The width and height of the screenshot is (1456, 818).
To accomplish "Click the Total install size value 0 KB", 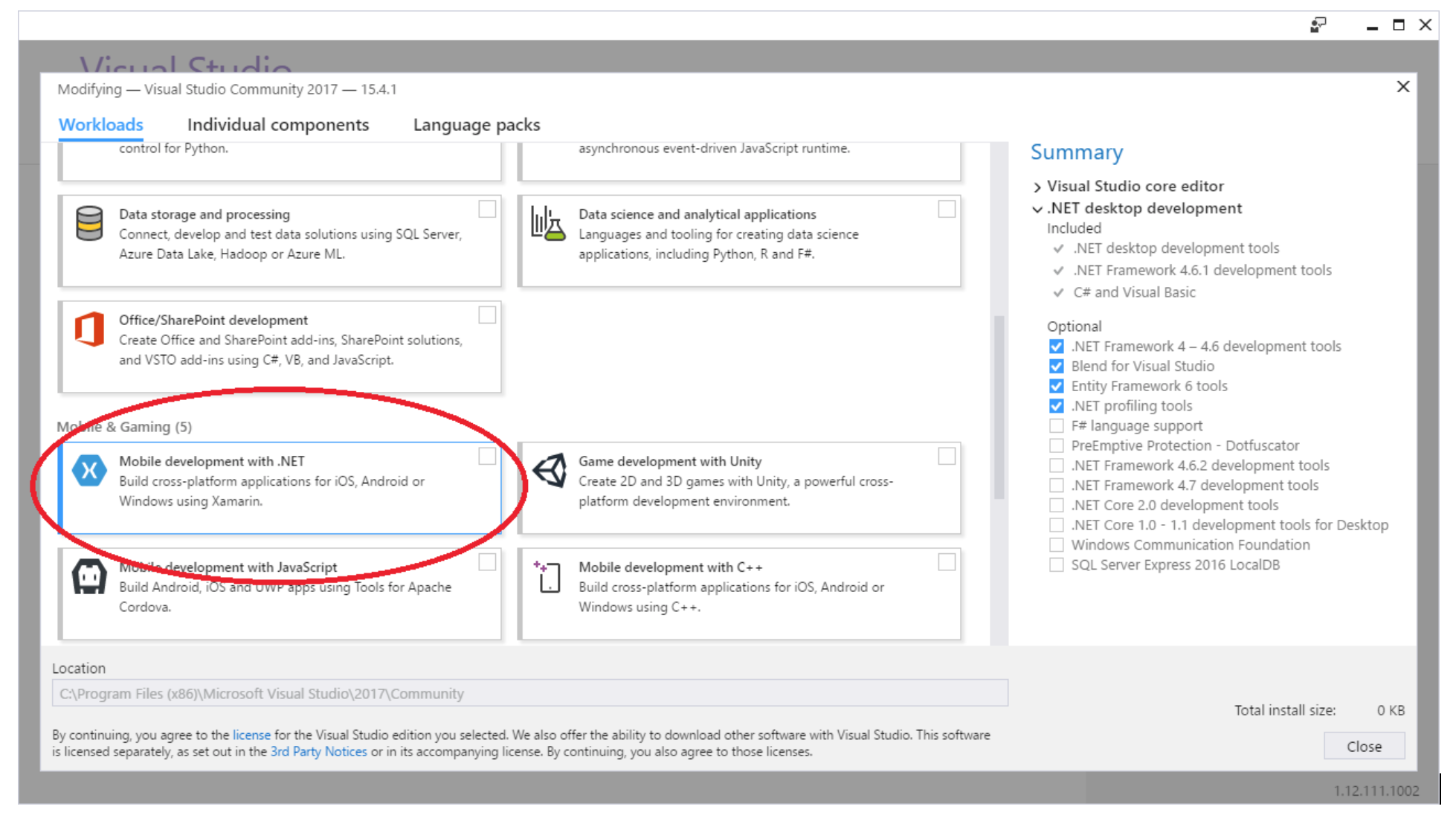I will (x=1391, y=710).
